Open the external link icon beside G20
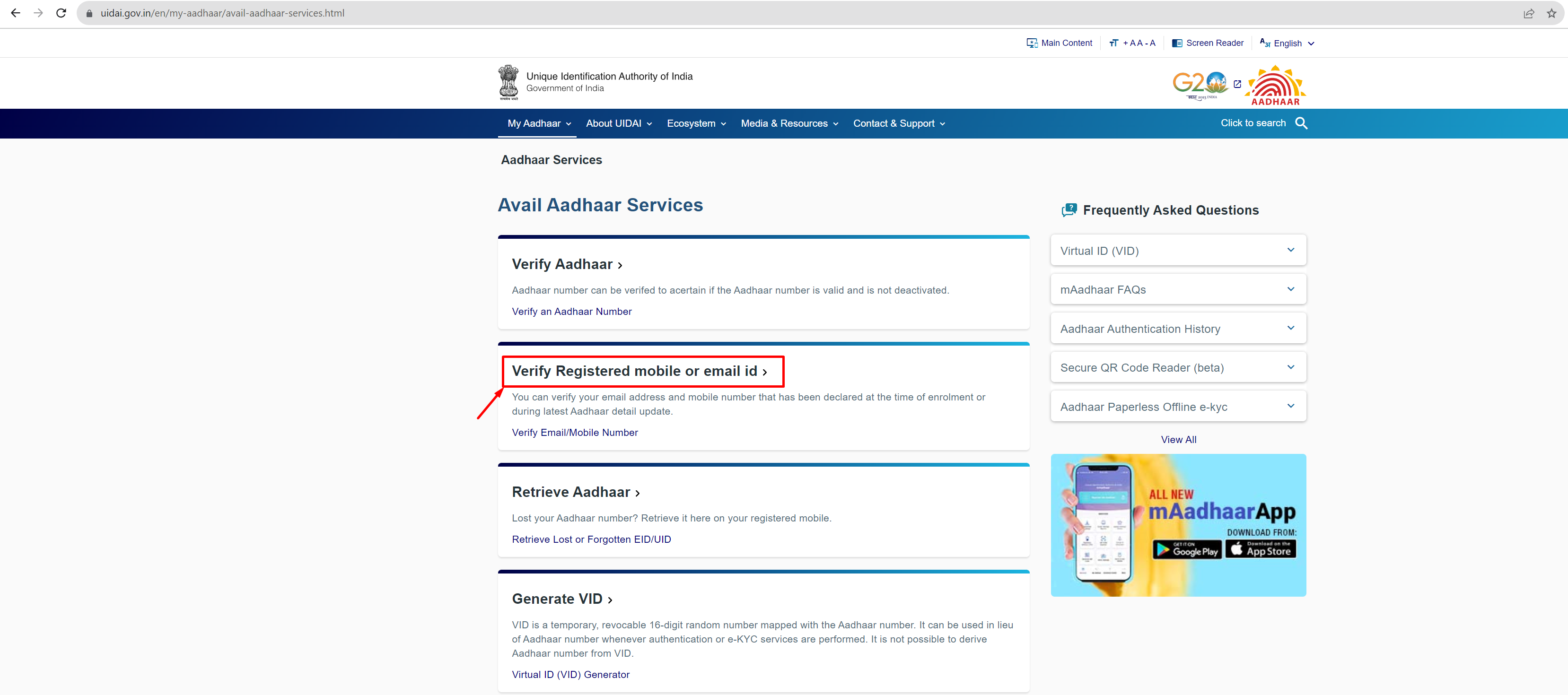 pos(1237,84)
